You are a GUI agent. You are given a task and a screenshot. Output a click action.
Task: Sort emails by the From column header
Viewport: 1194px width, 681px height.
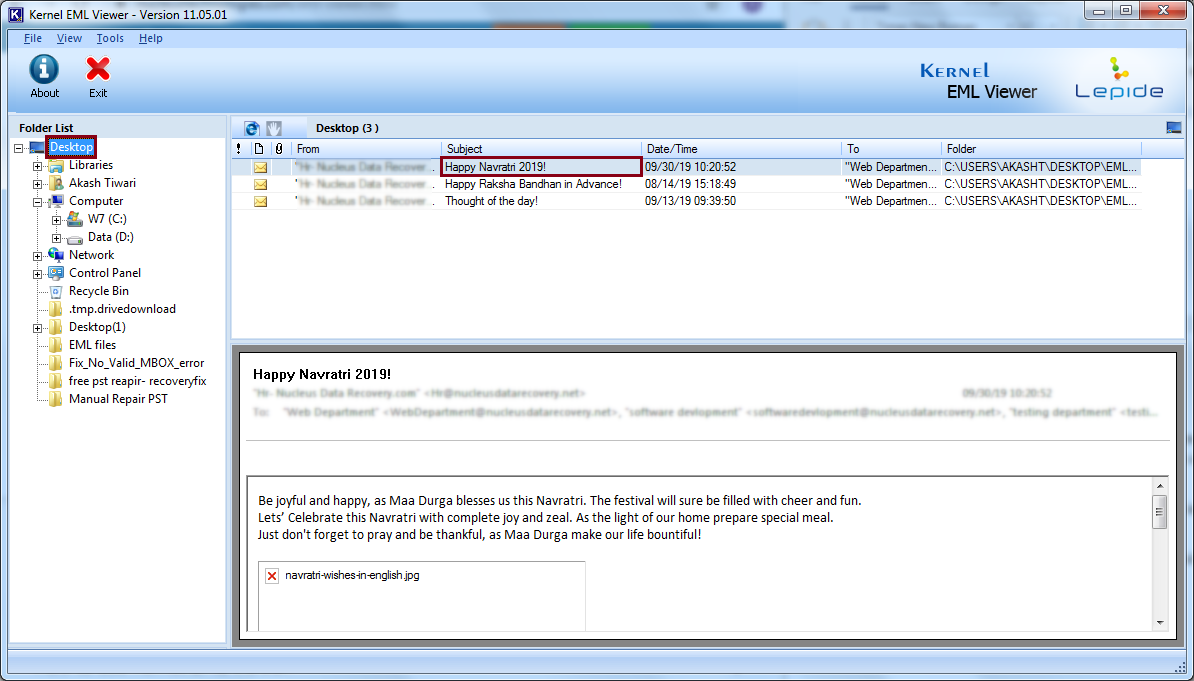(x=366, y=149)
